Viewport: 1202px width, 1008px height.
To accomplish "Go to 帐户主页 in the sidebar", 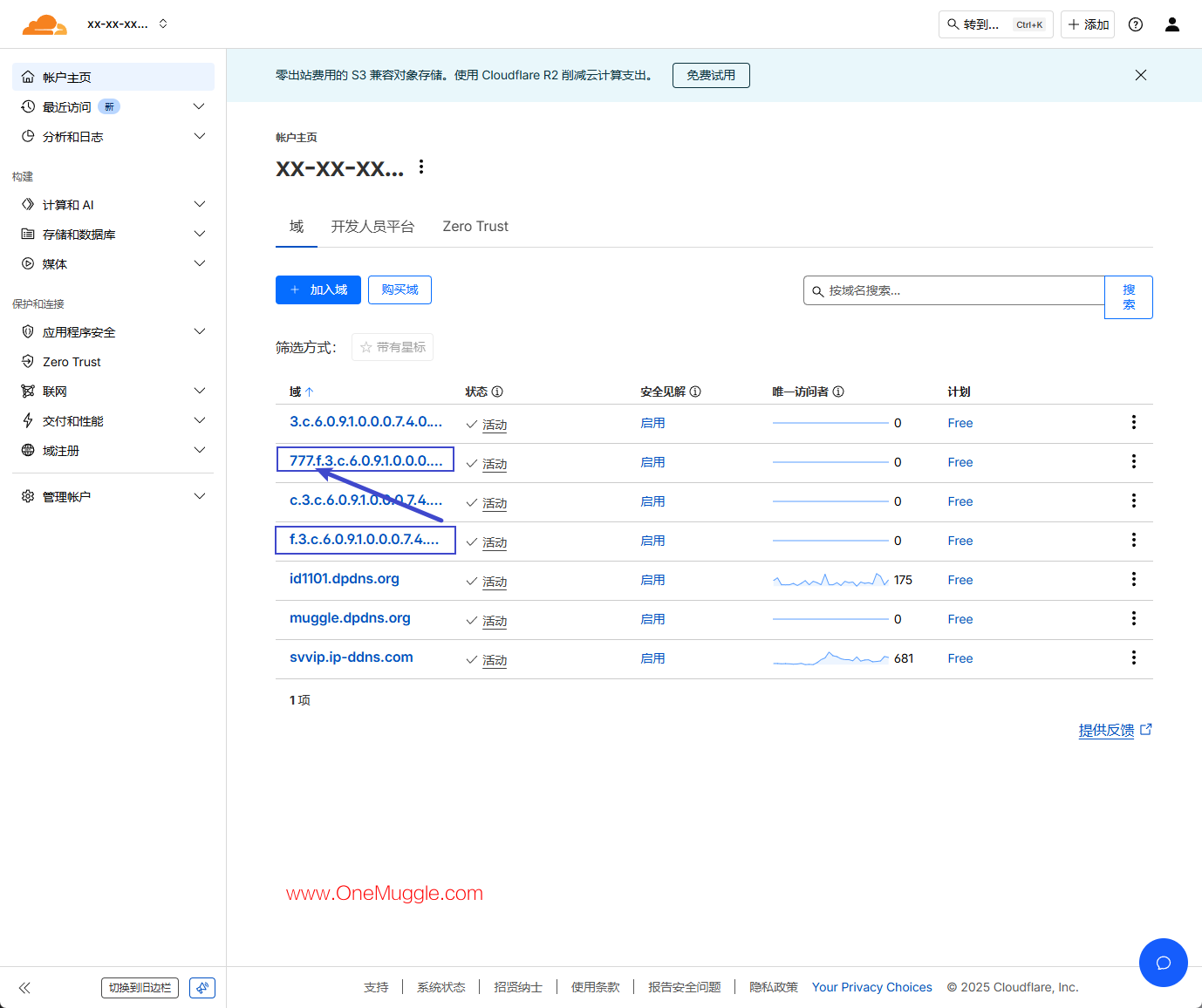I will (x=113, y=77).
